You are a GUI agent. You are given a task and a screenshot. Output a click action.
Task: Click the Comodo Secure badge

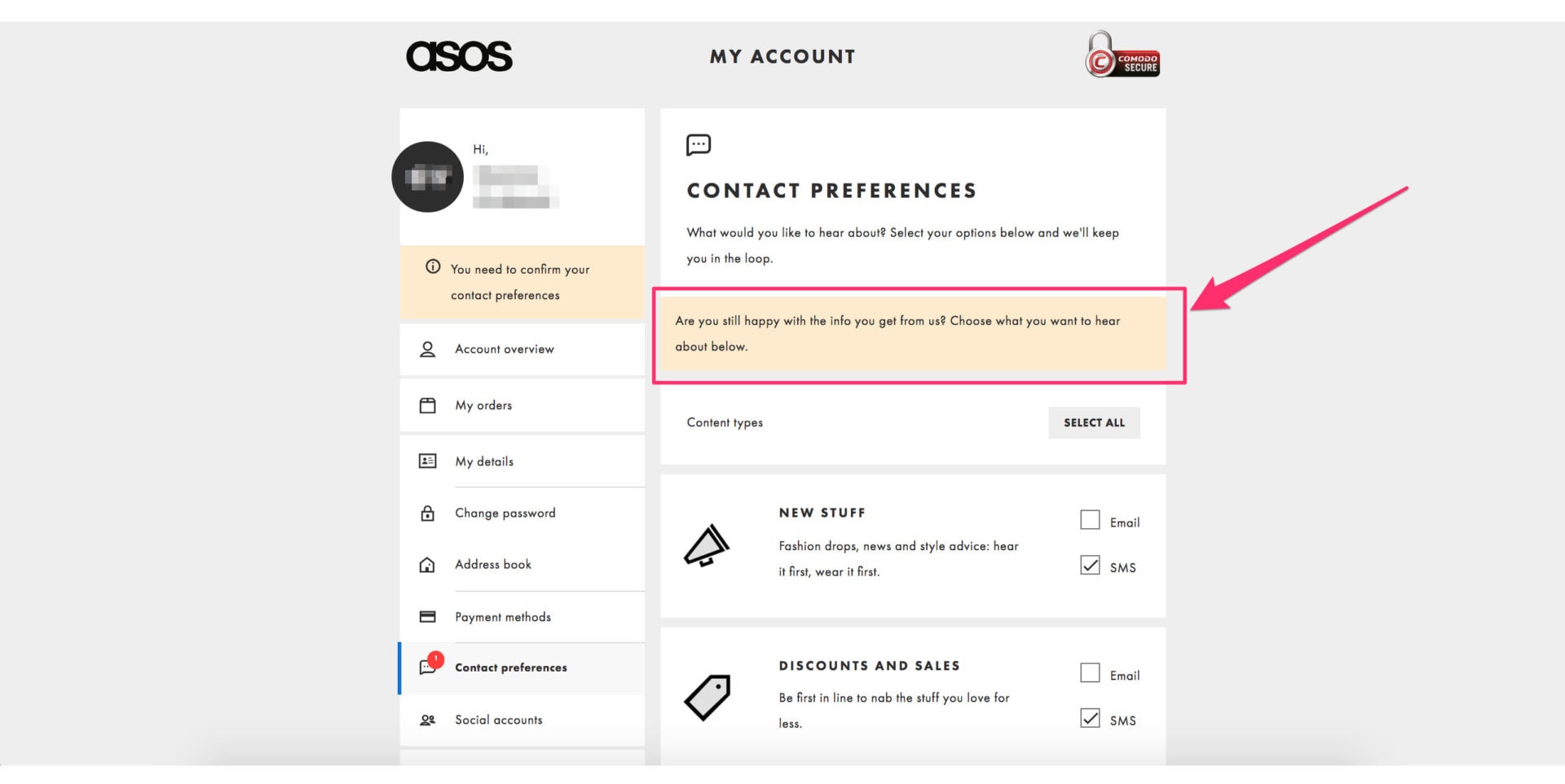[x=1122, y=55]
